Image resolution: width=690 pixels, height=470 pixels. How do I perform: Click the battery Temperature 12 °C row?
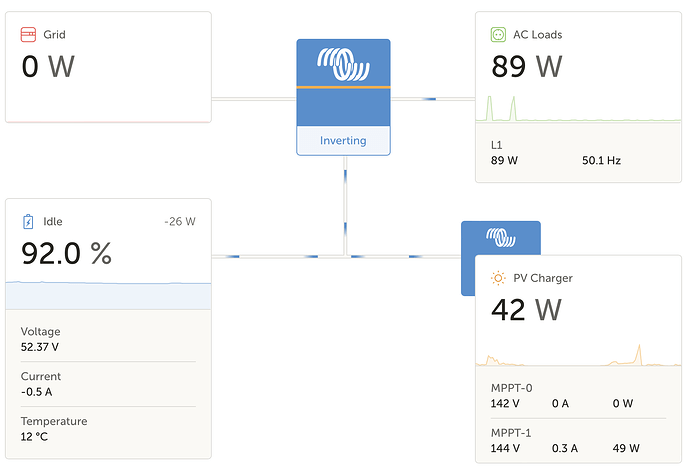click(x=108, y=429)
